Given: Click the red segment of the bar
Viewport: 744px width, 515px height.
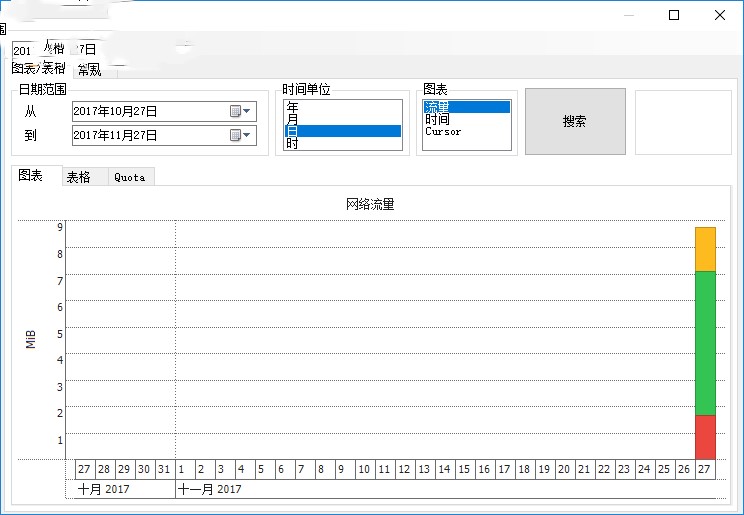Looking at the screenshot, I should pyautogui.click(x=705, y=436).
